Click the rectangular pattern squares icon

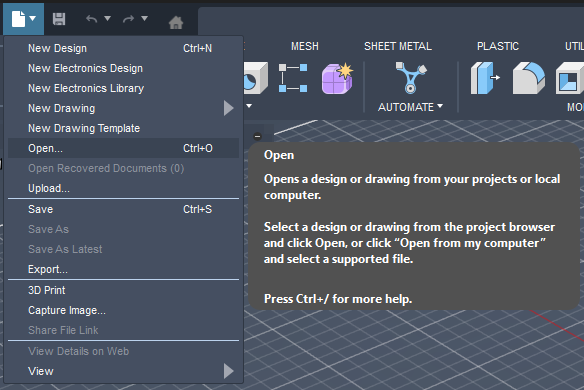pyautogui.click(x=293, y=78)
